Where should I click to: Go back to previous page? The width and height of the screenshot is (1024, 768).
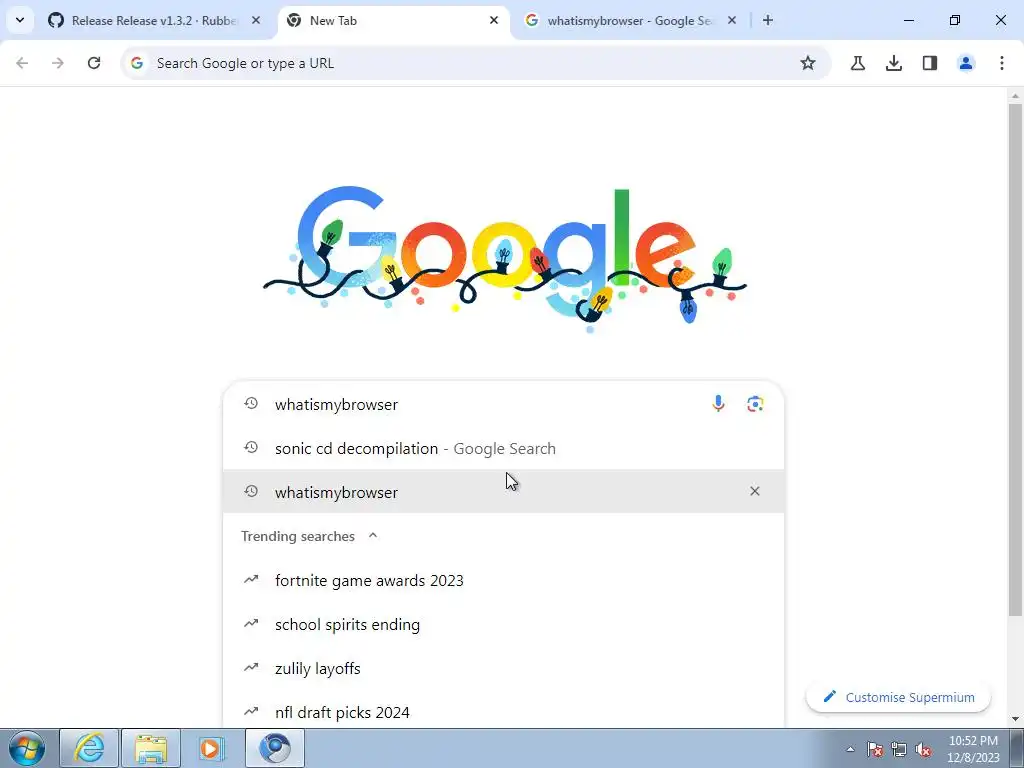22,63
